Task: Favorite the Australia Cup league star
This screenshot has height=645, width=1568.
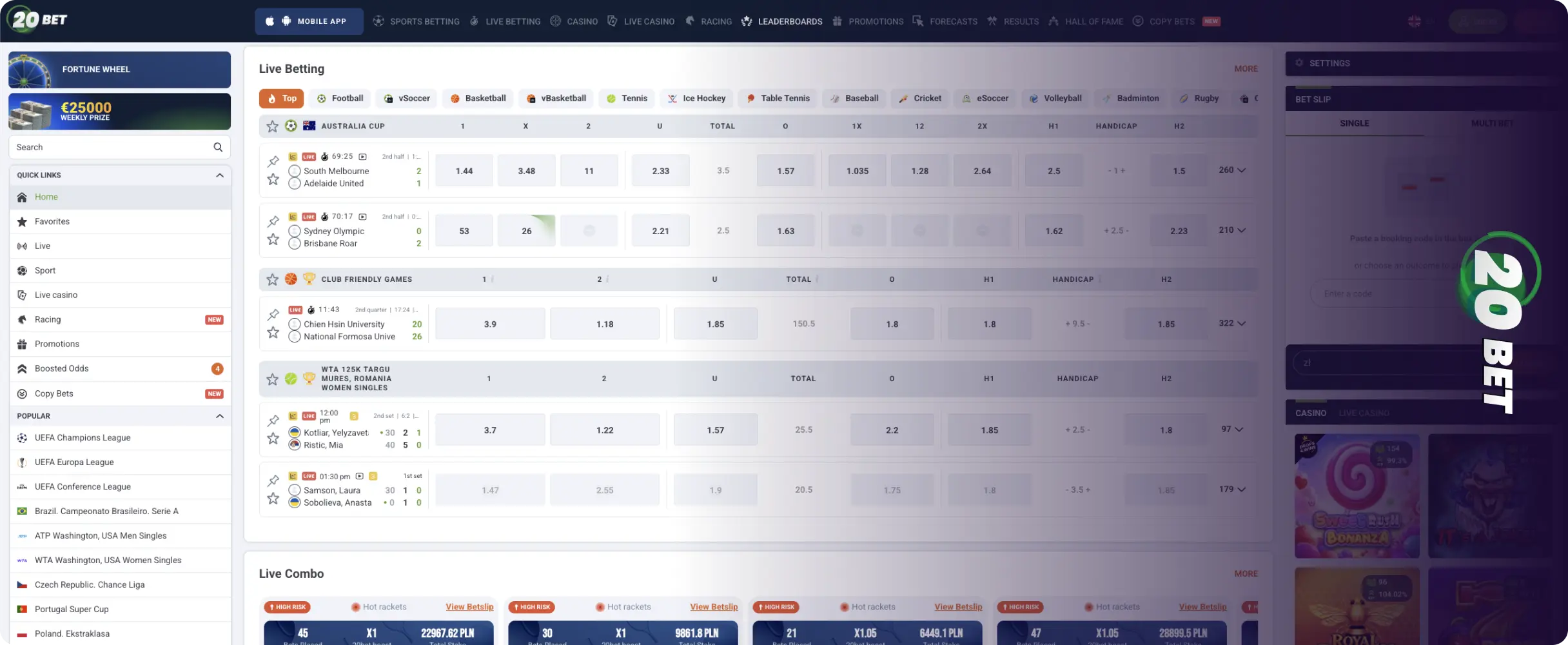Action: point(273,126)
